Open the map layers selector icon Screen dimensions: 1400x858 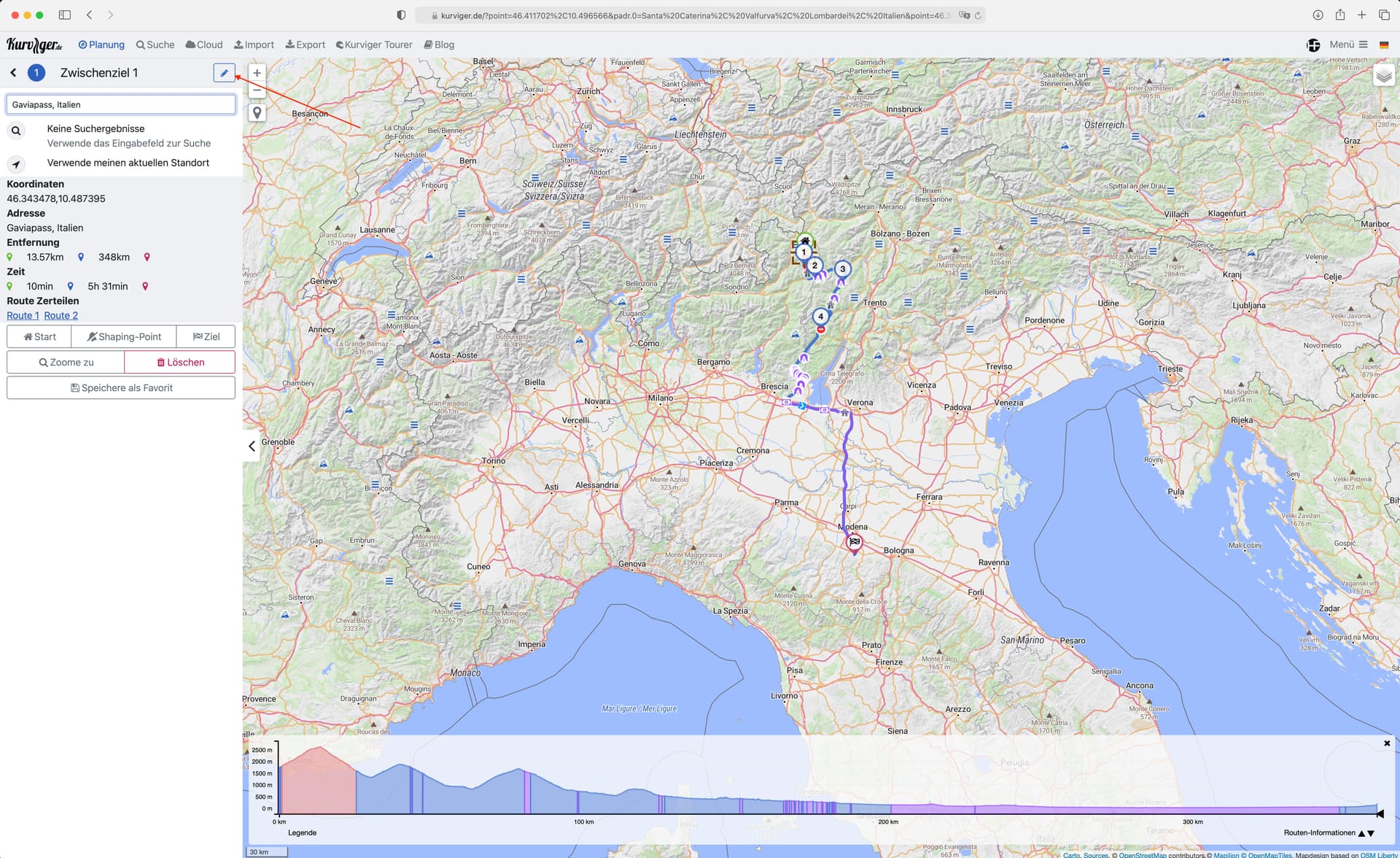1383,75
